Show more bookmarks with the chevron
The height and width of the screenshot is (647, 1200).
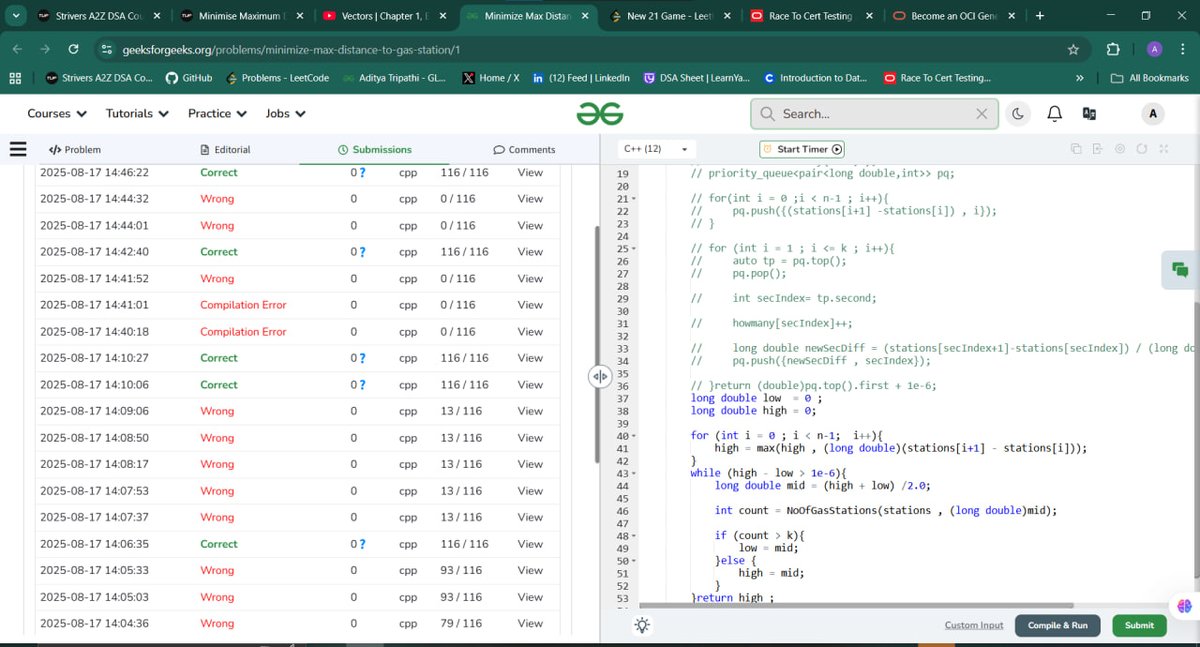(x=1079, y=78)
